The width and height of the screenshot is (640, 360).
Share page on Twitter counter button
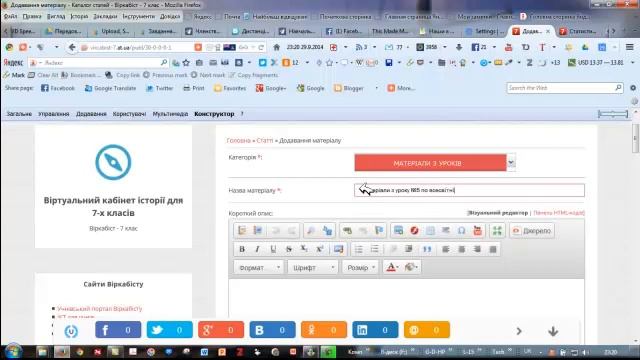[169, 330]
